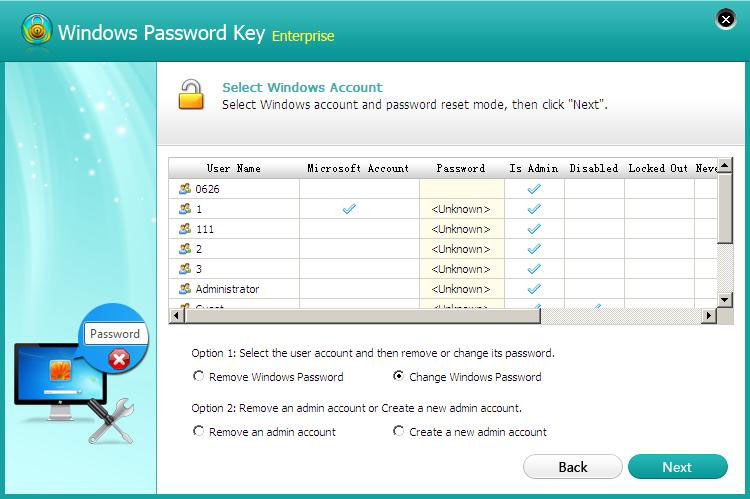Choose the Change Windows Password option
750x499 pixels.
click(399, 377)
